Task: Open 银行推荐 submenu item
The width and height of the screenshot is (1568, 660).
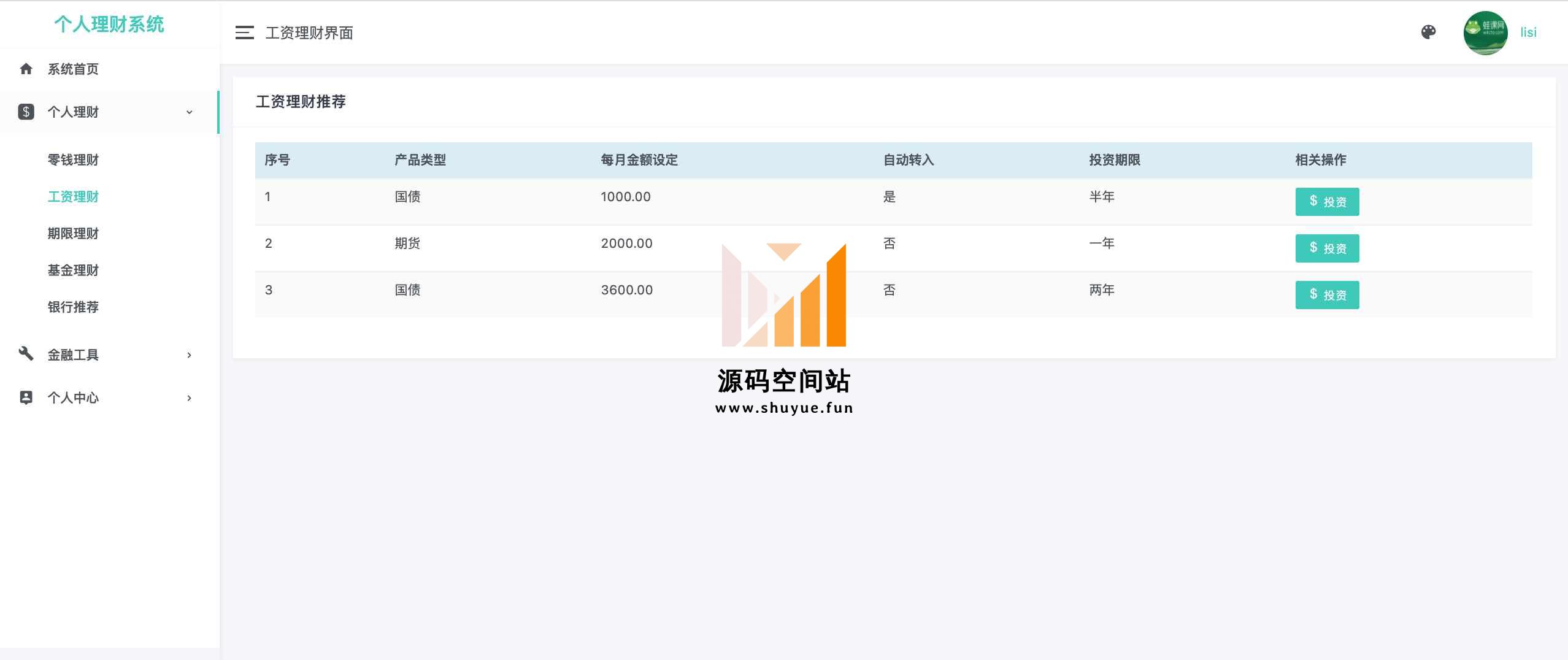Action: point(73,307)
